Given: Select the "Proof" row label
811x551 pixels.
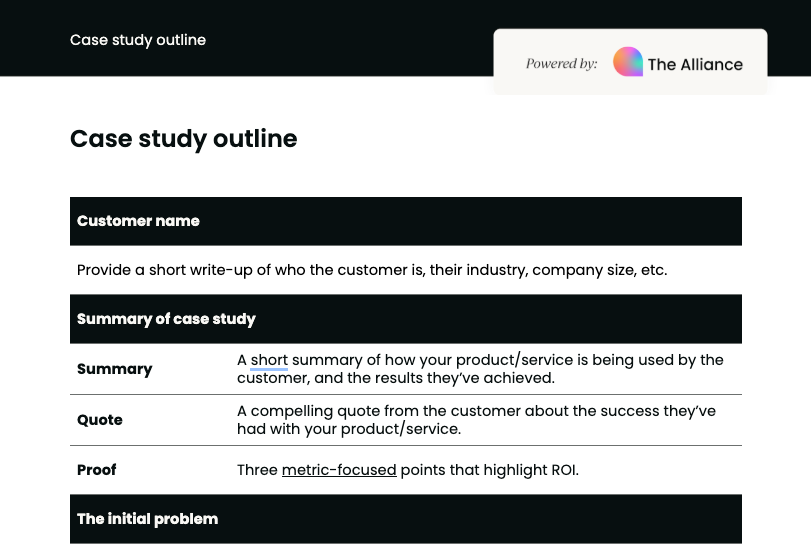Looking at the screenshot, I should click(97, 470).
